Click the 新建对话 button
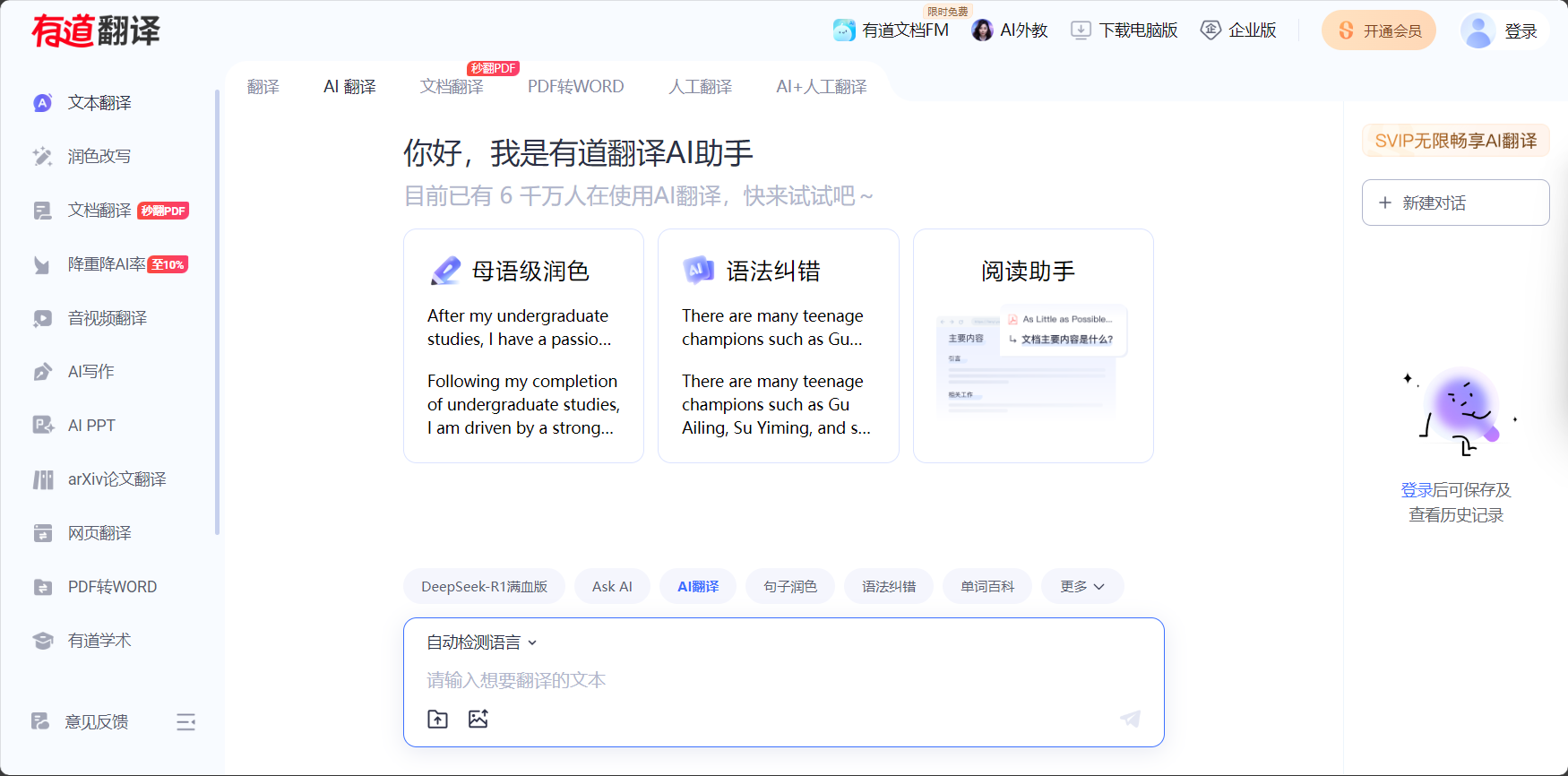The width and height of the screenshot is (1568, 776). click(x=1456, y=203)
